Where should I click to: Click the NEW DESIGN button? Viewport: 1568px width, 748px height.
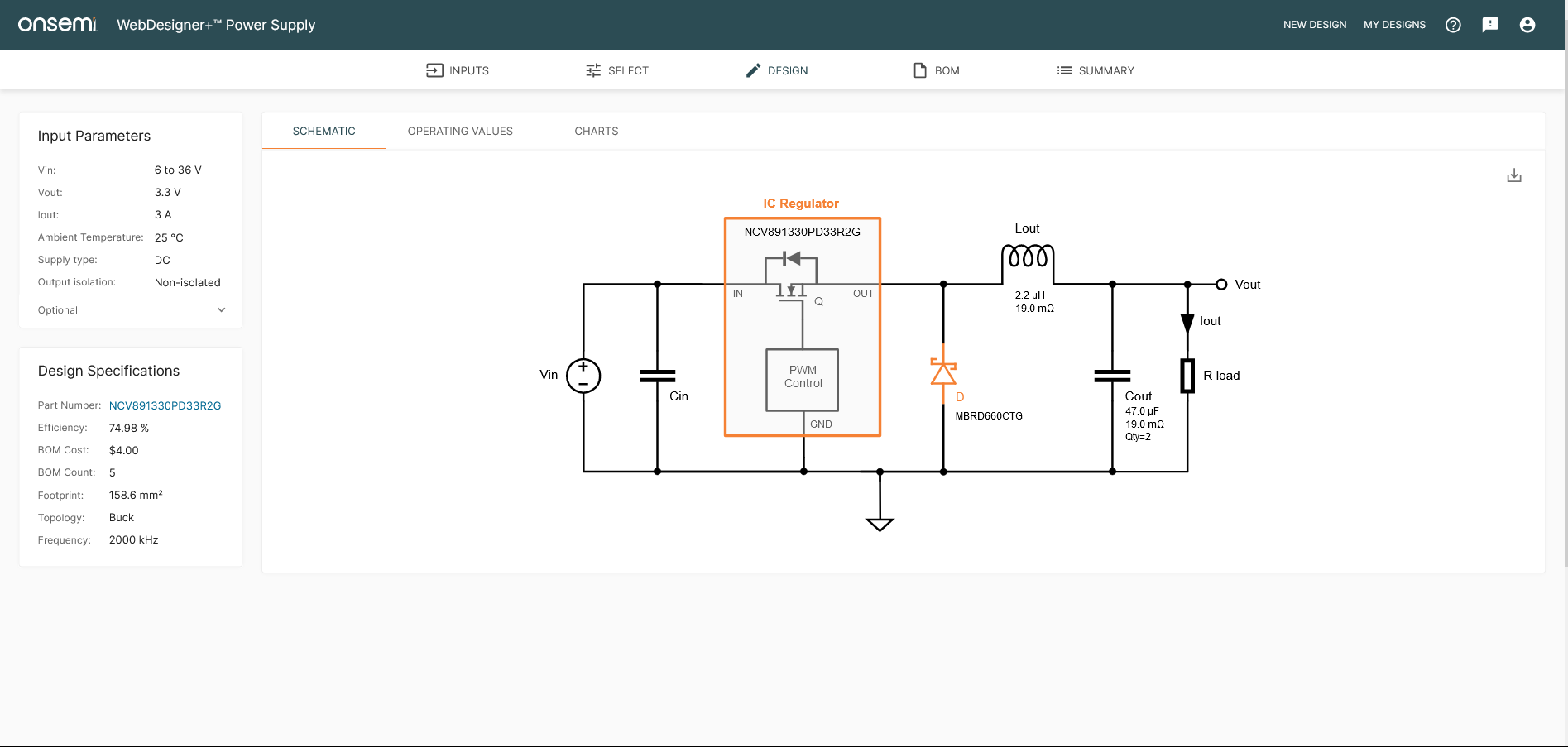pos(1315,25)
